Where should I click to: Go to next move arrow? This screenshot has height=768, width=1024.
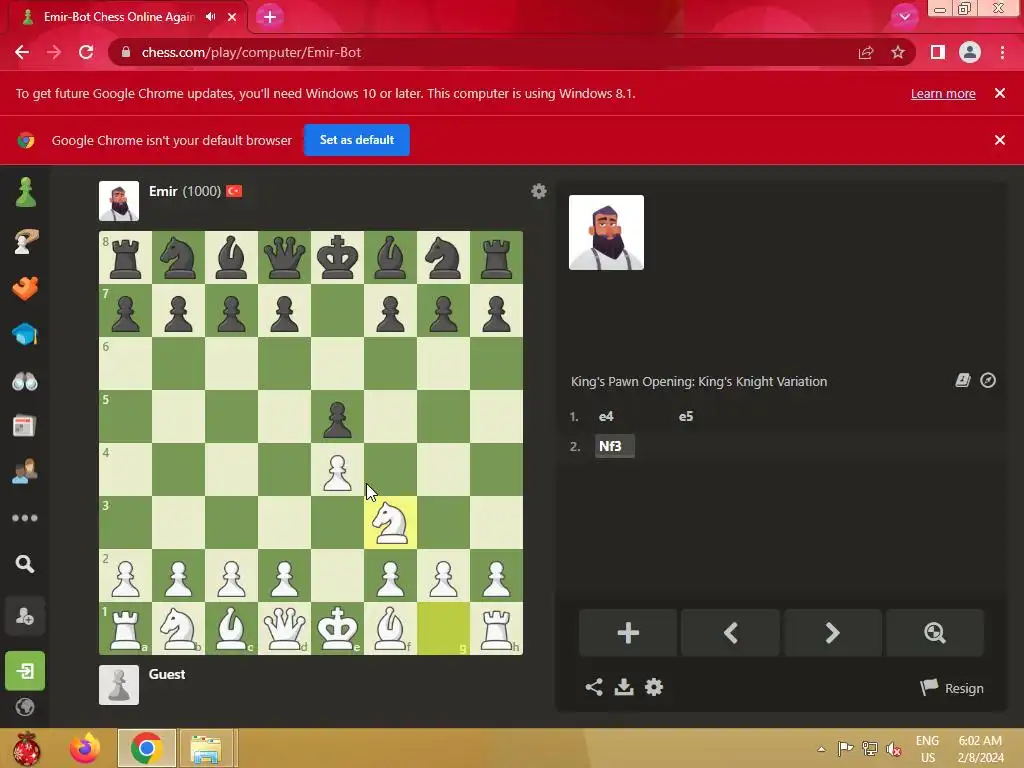coord(833,633)
